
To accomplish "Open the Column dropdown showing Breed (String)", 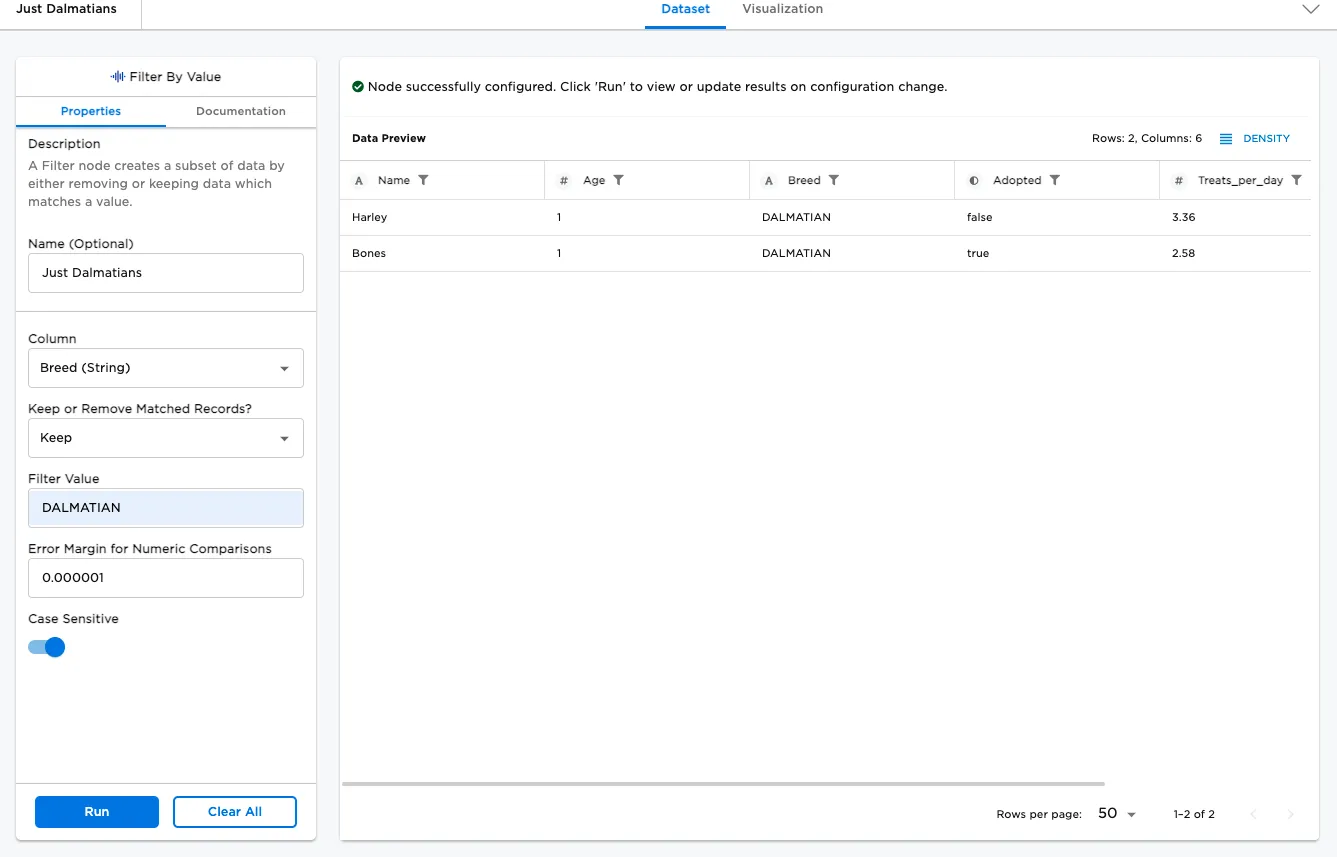I will [166, 368].
